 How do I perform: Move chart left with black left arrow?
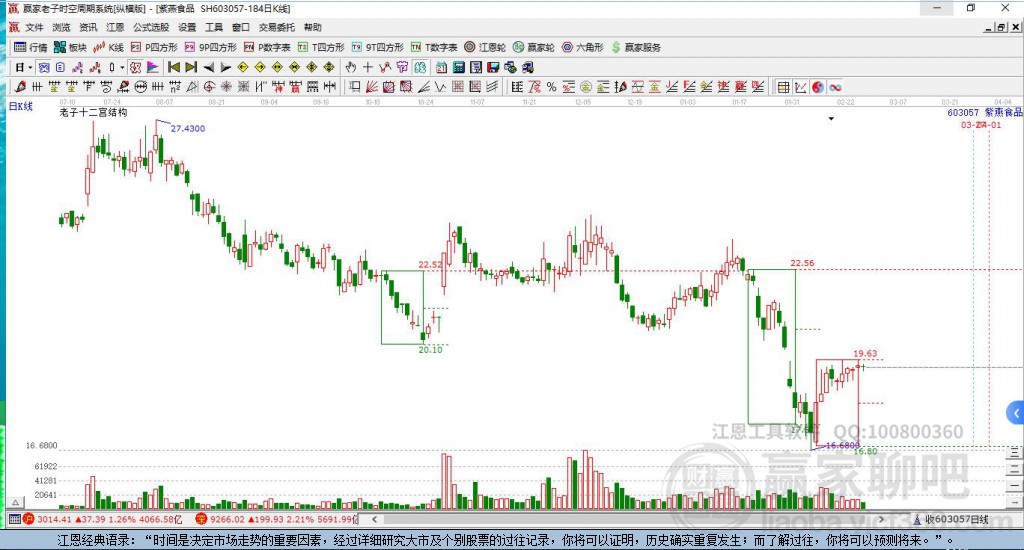208,67
